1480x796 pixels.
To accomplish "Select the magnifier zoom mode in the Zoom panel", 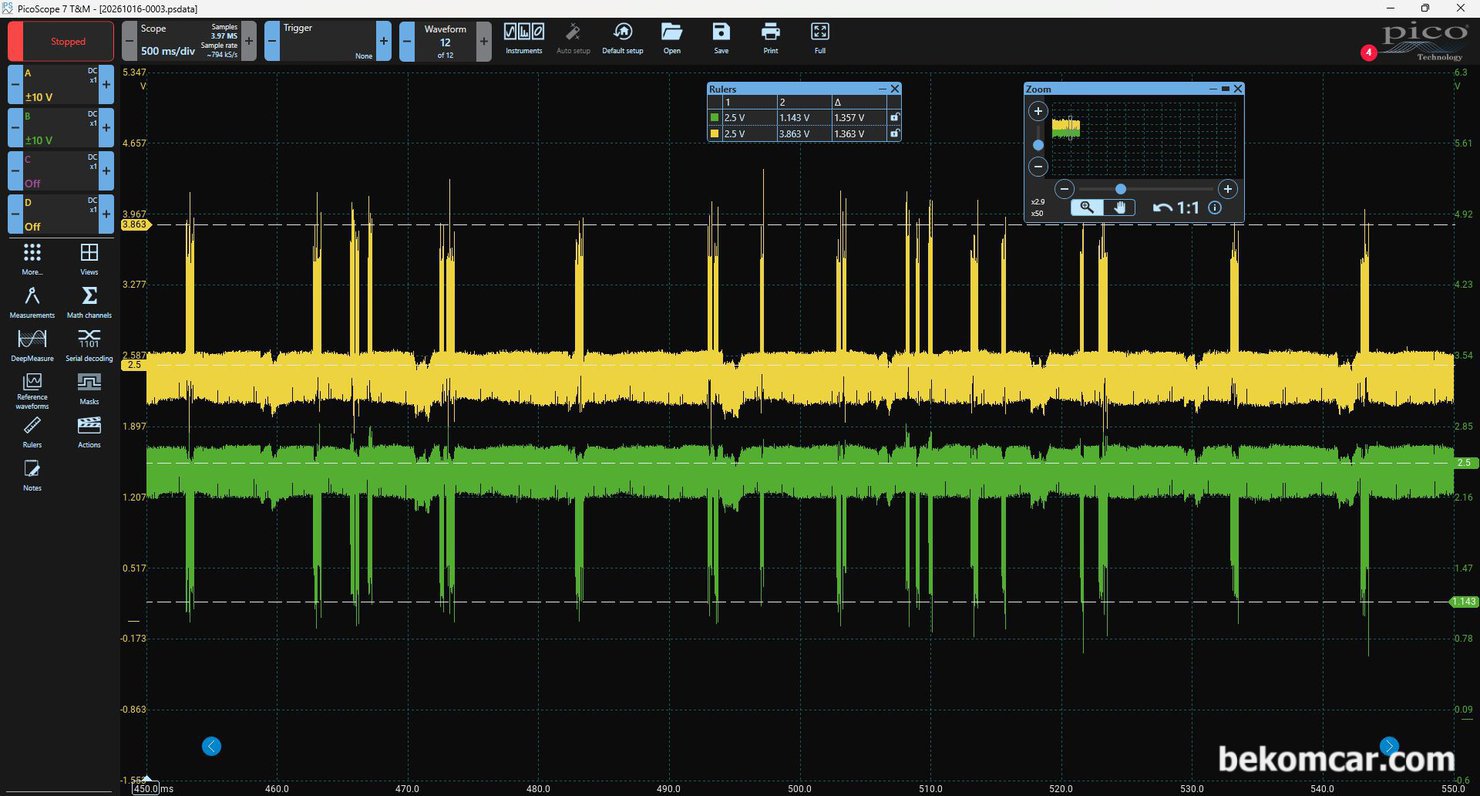I will coord(1086,207).
